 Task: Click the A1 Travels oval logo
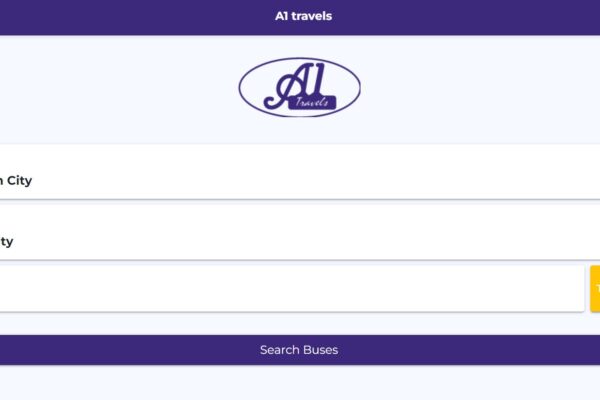coord(300,87)
